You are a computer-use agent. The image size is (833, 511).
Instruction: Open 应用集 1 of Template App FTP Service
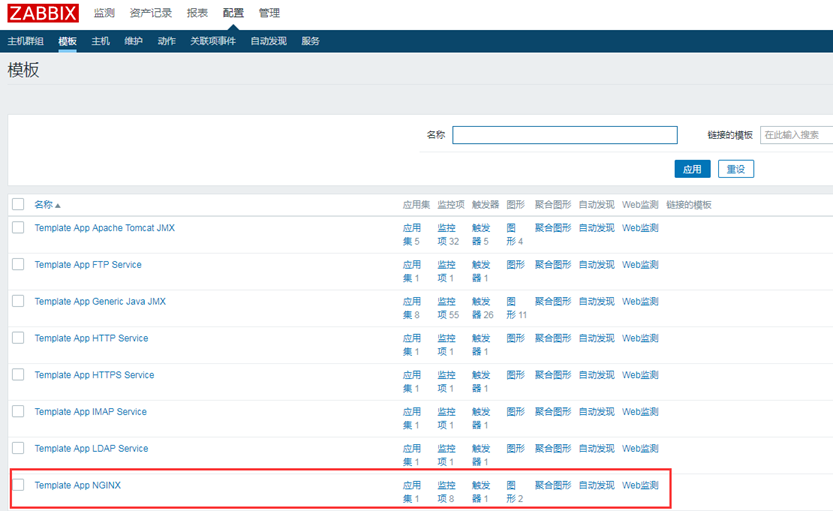tap(412, 271)
